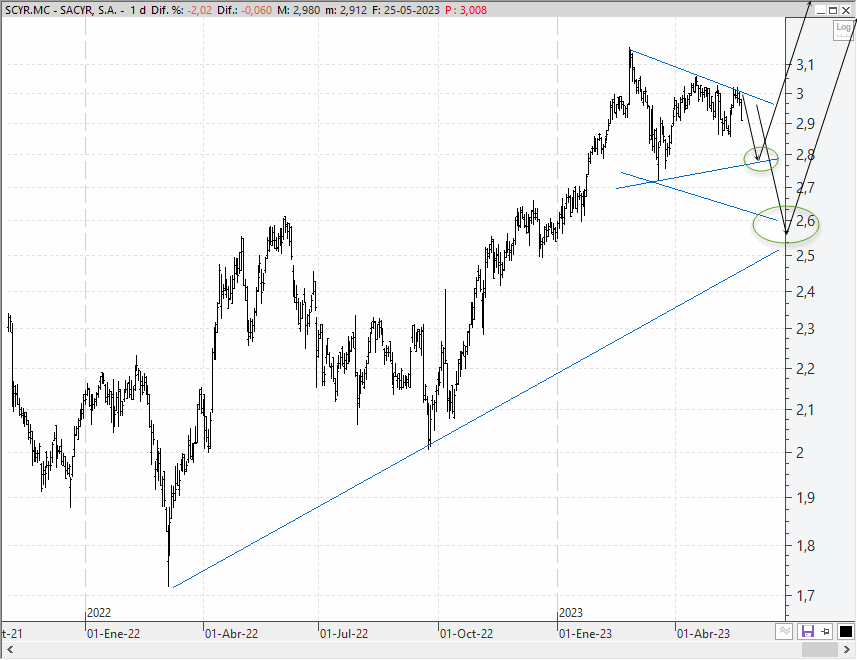Click the '2022' year marker
The image size is (857, 660).
[99, 612]
